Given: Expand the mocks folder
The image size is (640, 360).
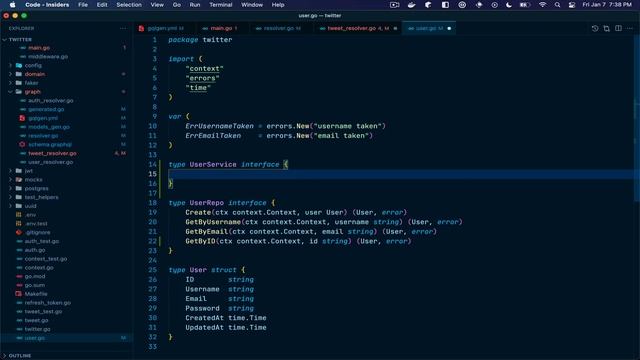Looking at the screenshot, I should (11, 180).
